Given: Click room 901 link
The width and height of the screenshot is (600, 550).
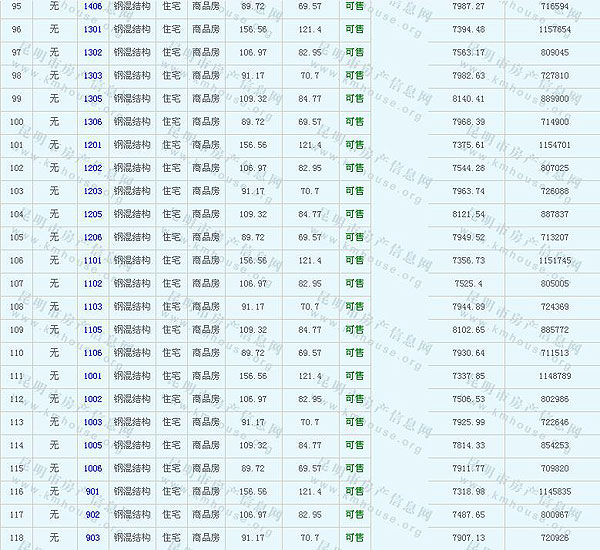Looking at the screenshot, I should (x=92, y=492).
